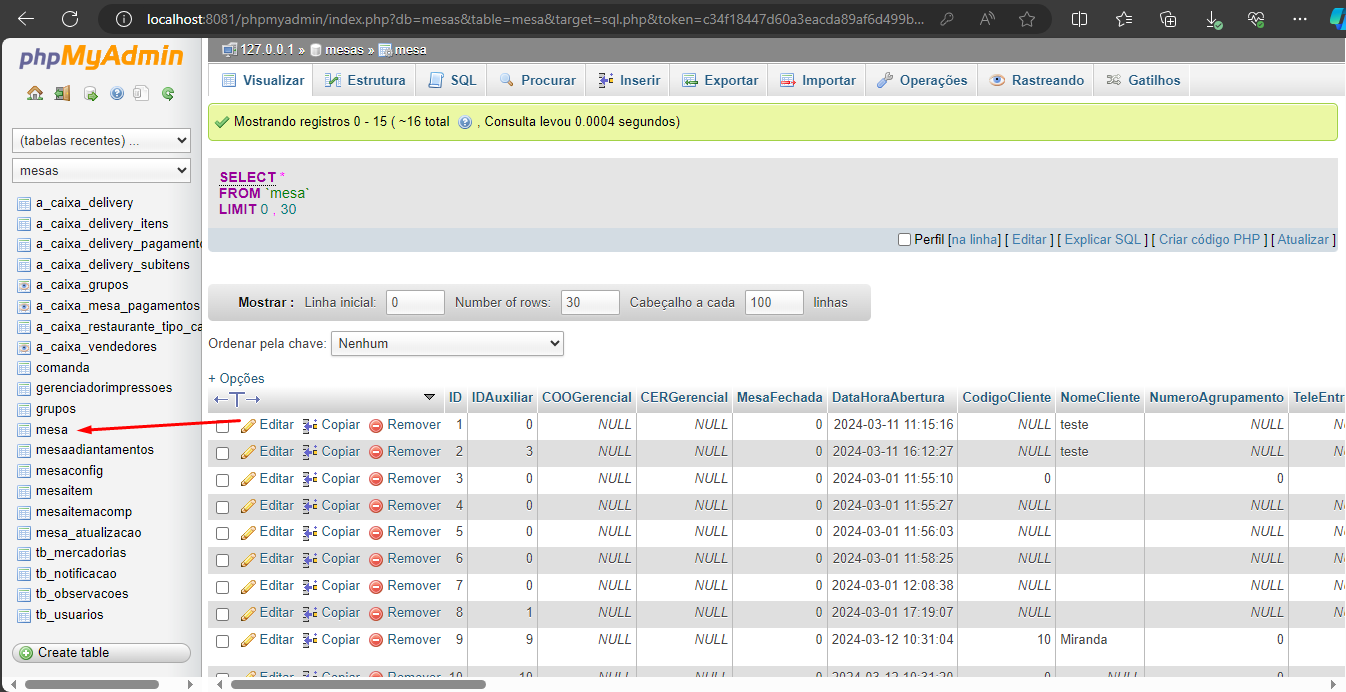Expand the mesas database dropdown

(x=101, y=171)
